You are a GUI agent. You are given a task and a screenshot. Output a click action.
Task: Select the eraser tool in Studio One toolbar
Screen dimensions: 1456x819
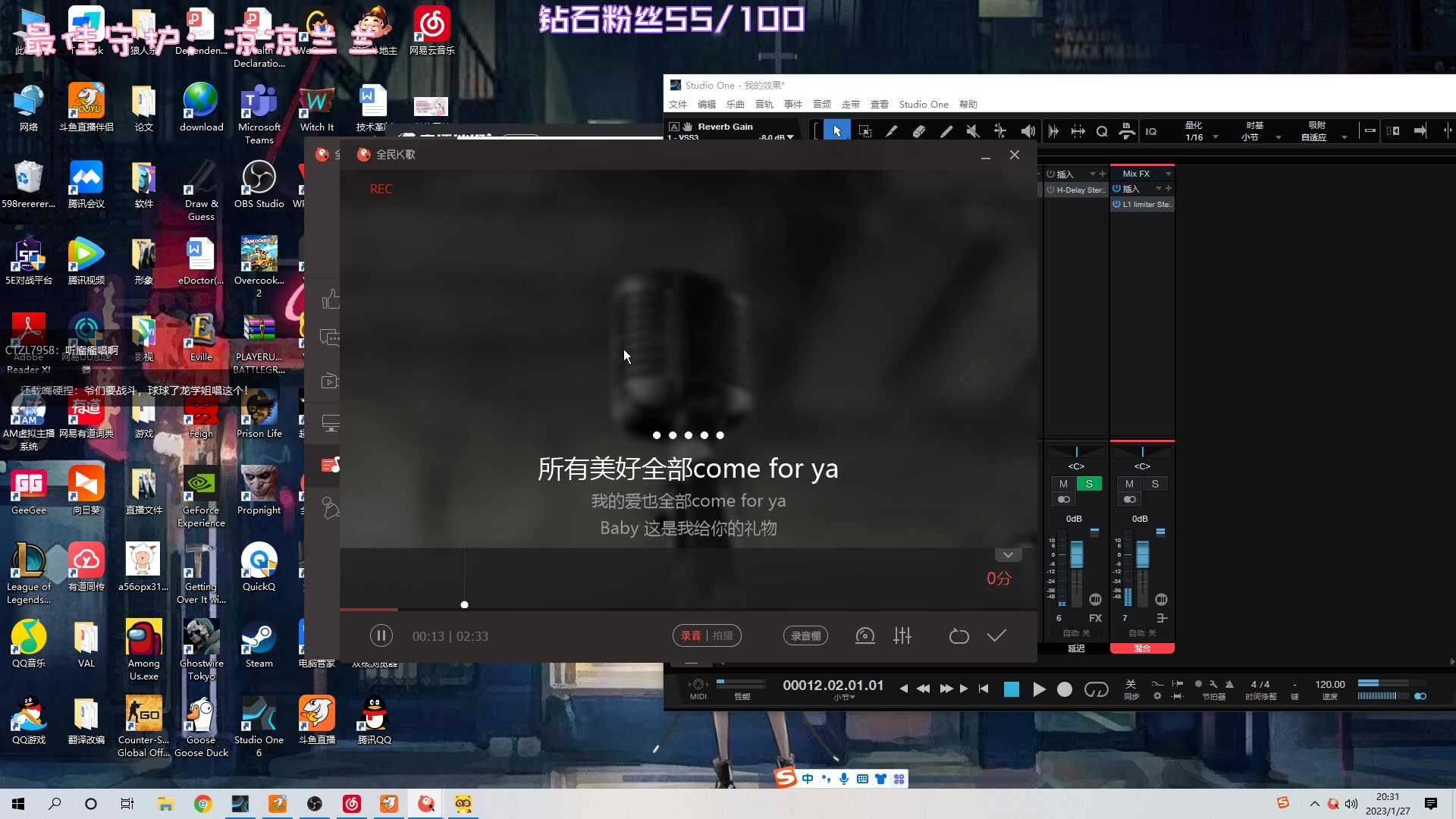click(919, 130)
